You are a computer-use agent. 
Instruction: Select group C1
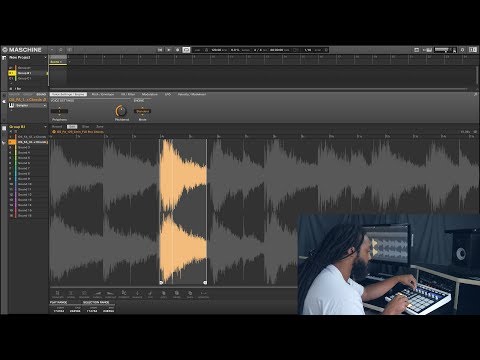(x=28, y=78)
